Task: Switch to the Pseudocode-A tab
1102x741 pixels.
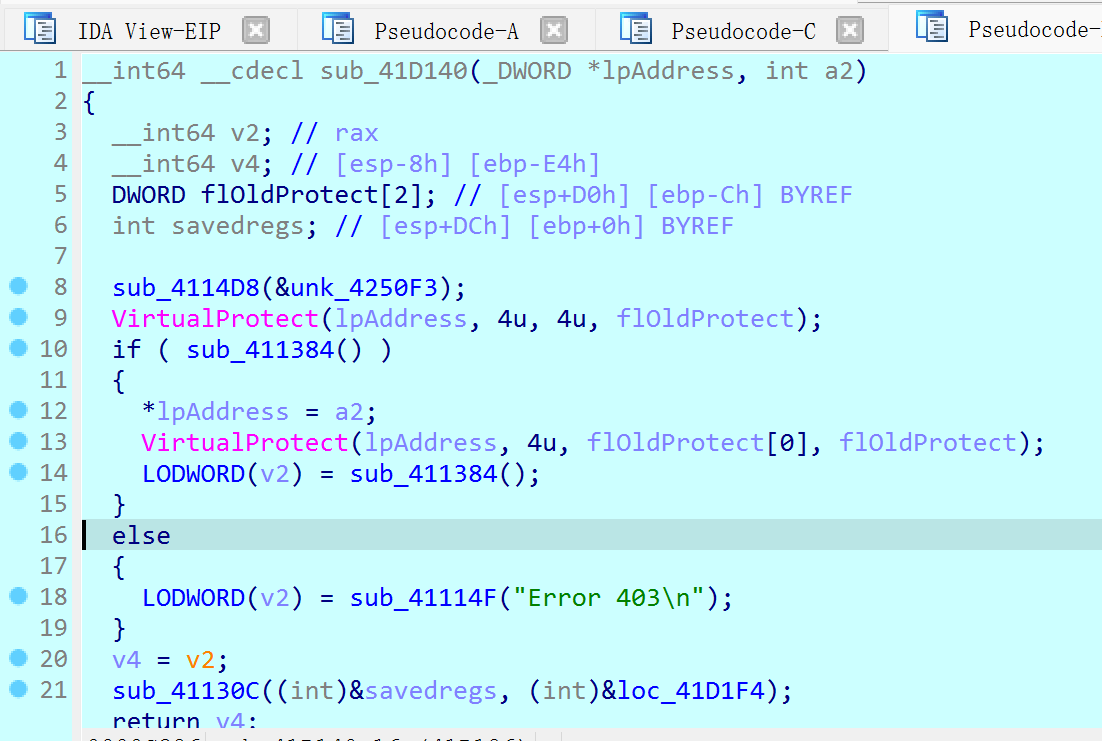Action: point(446,31)
